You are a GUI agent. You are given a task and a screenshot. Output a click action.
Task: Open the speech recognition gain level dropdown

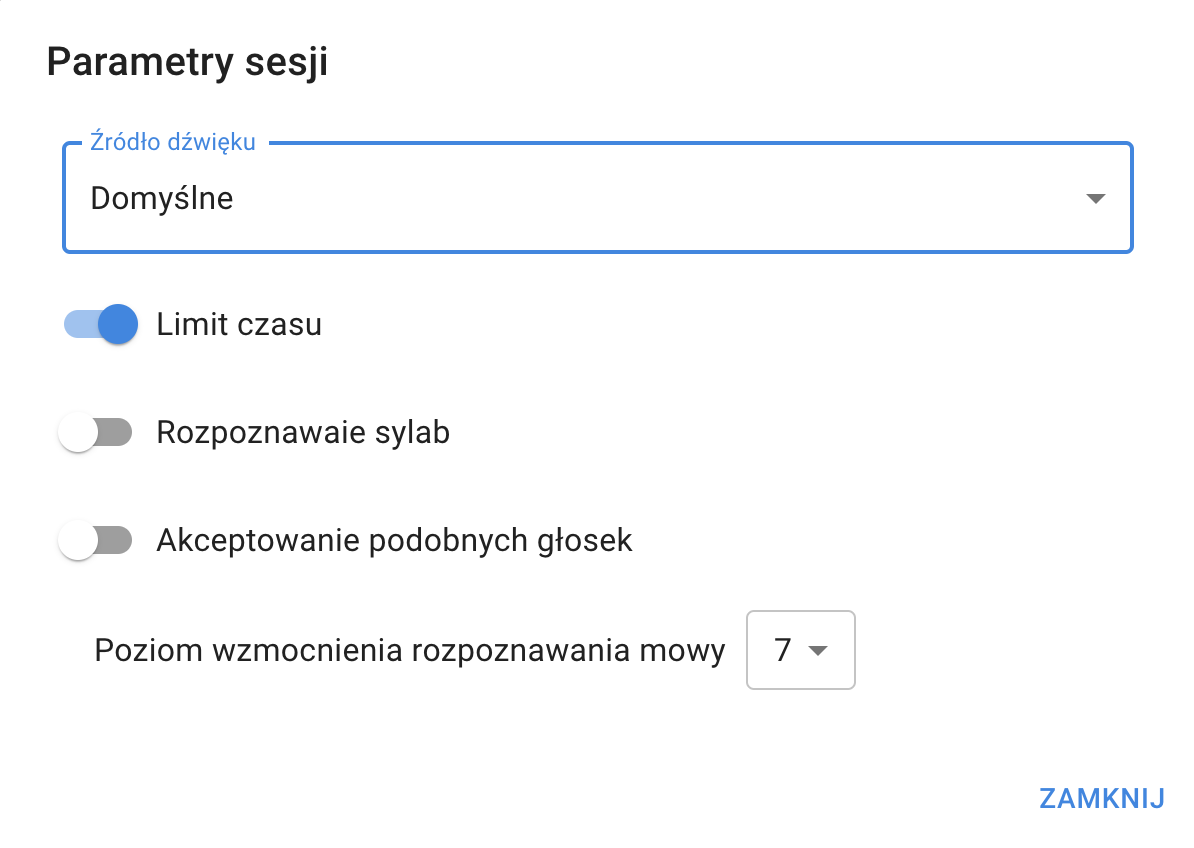click(x=800, y=650)
